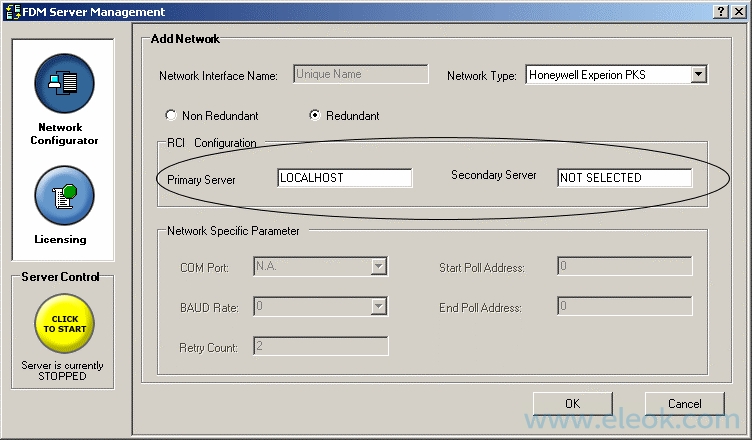Select the Non Redundant radio button

[170, 115]
